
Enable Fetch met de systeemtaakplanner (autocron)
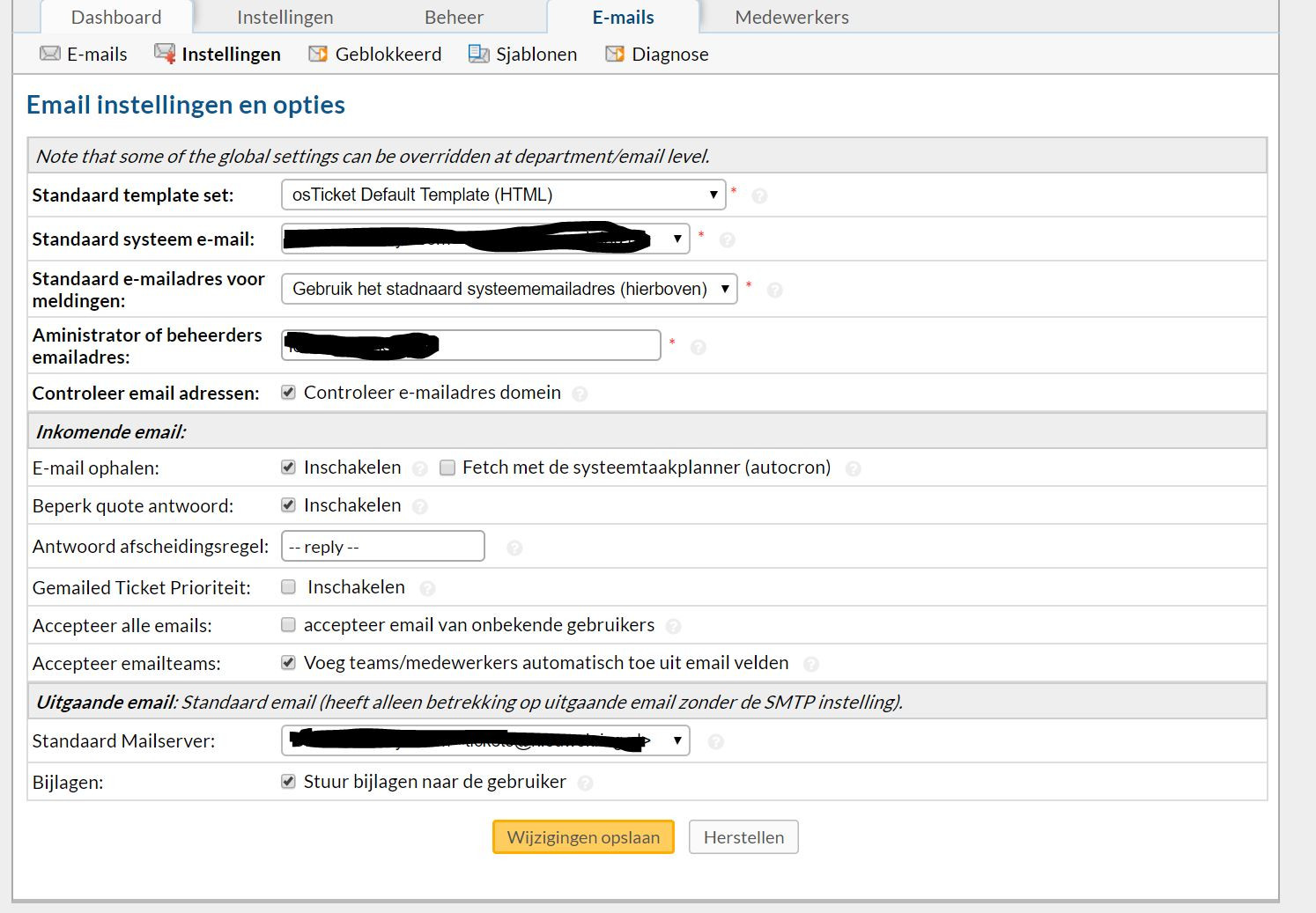[447, 468]
